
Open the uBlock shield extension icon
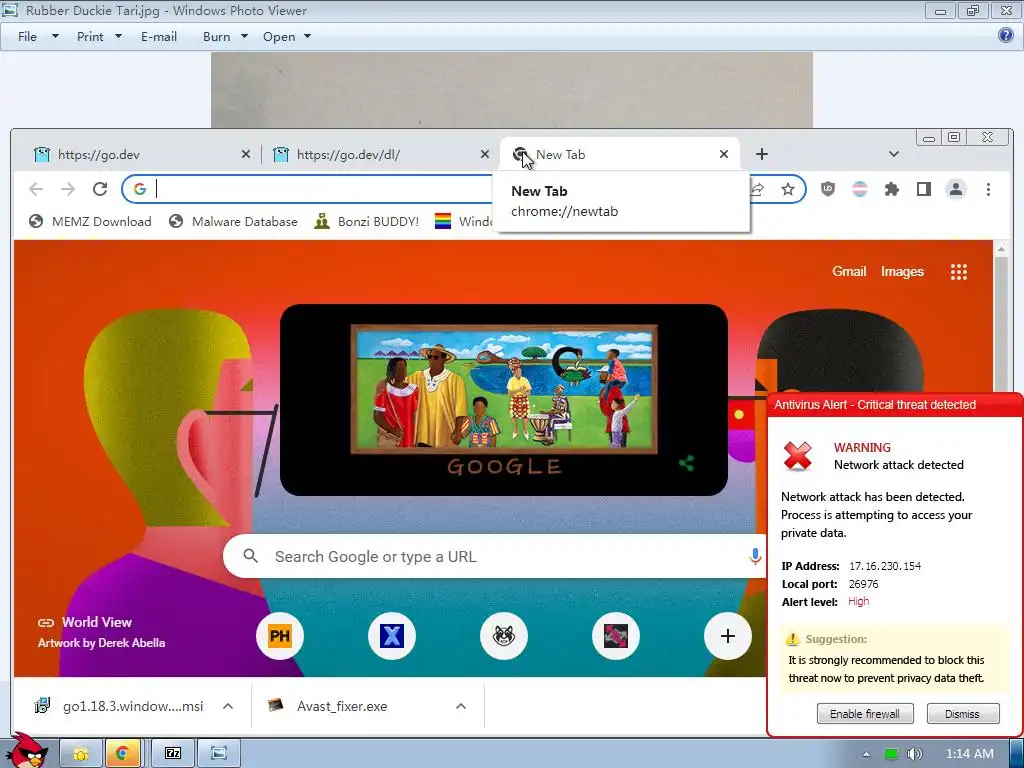pyautogui.click(x=827, y=189)
